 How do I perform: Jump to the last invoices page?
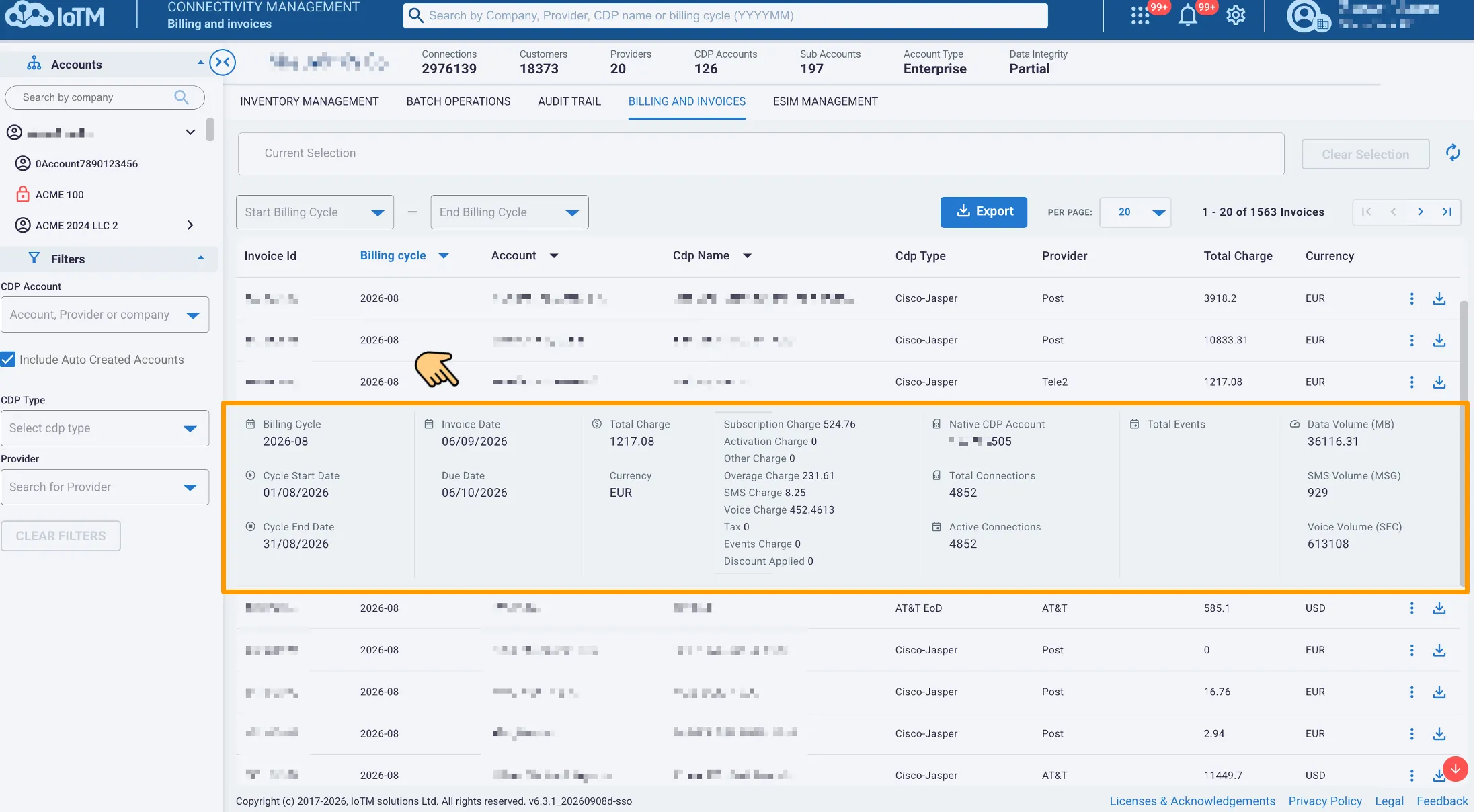1447,212
